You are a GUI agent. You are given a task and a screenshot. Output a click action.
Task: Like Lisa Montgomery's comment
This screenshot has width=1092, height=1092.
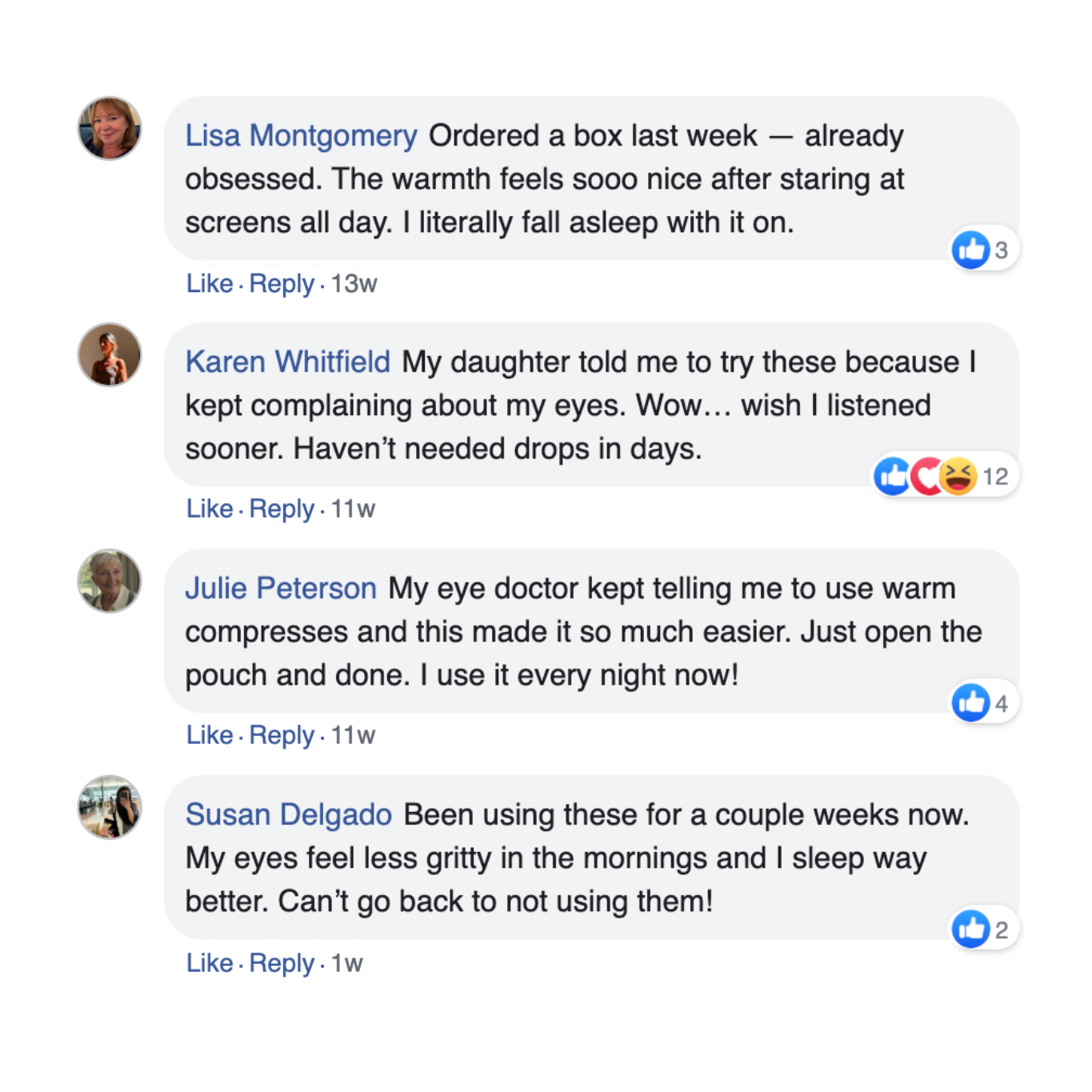210,283
